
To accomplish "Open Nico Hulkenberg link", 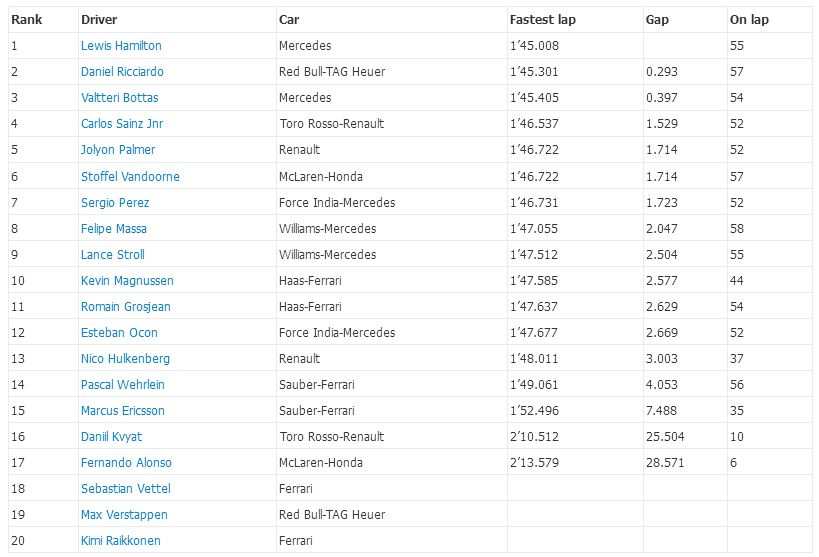I will pyautogui.click(x=125, y=359).
